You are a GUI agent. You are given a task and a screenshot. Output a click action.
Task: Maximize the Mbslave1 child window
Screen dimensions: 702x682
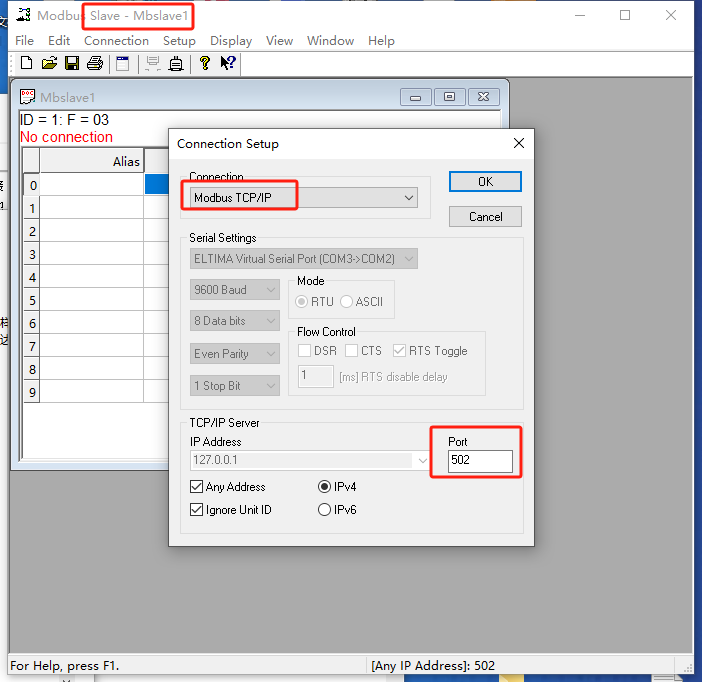click(x=449, y=97)
